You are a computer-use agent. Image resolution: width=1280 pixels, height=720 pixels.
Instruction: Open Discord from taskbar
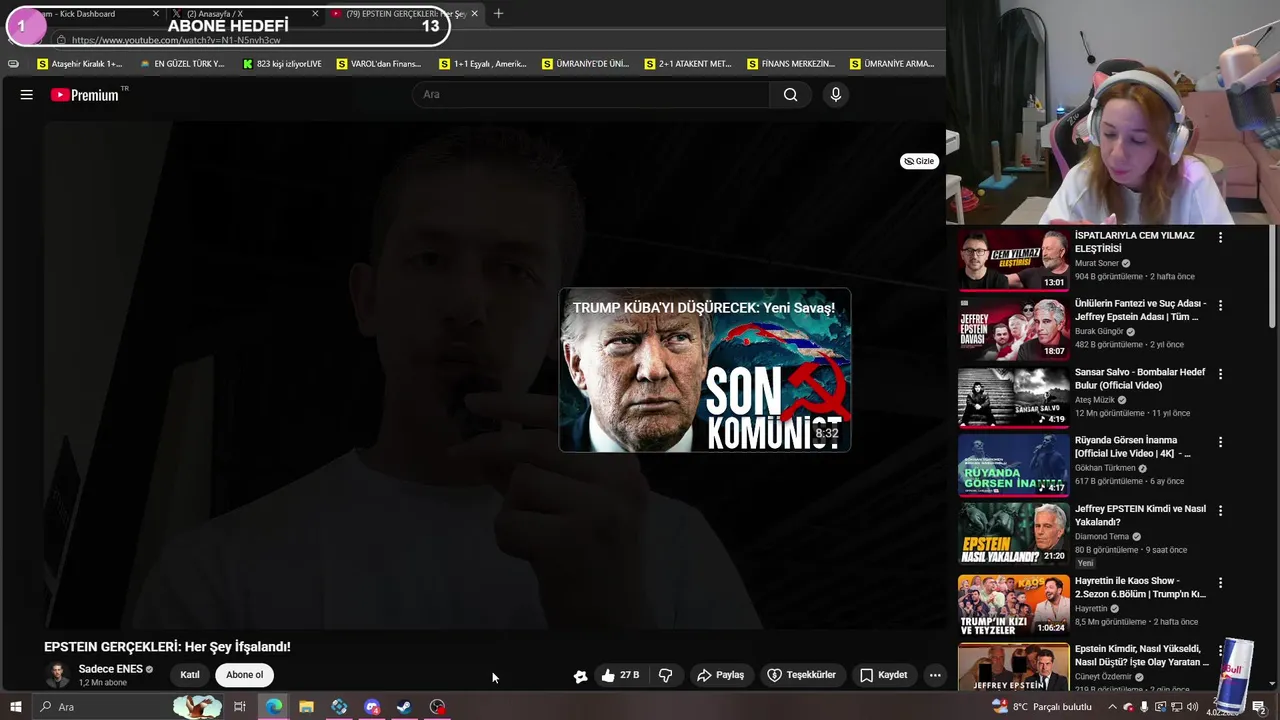[x=372, y=707]
